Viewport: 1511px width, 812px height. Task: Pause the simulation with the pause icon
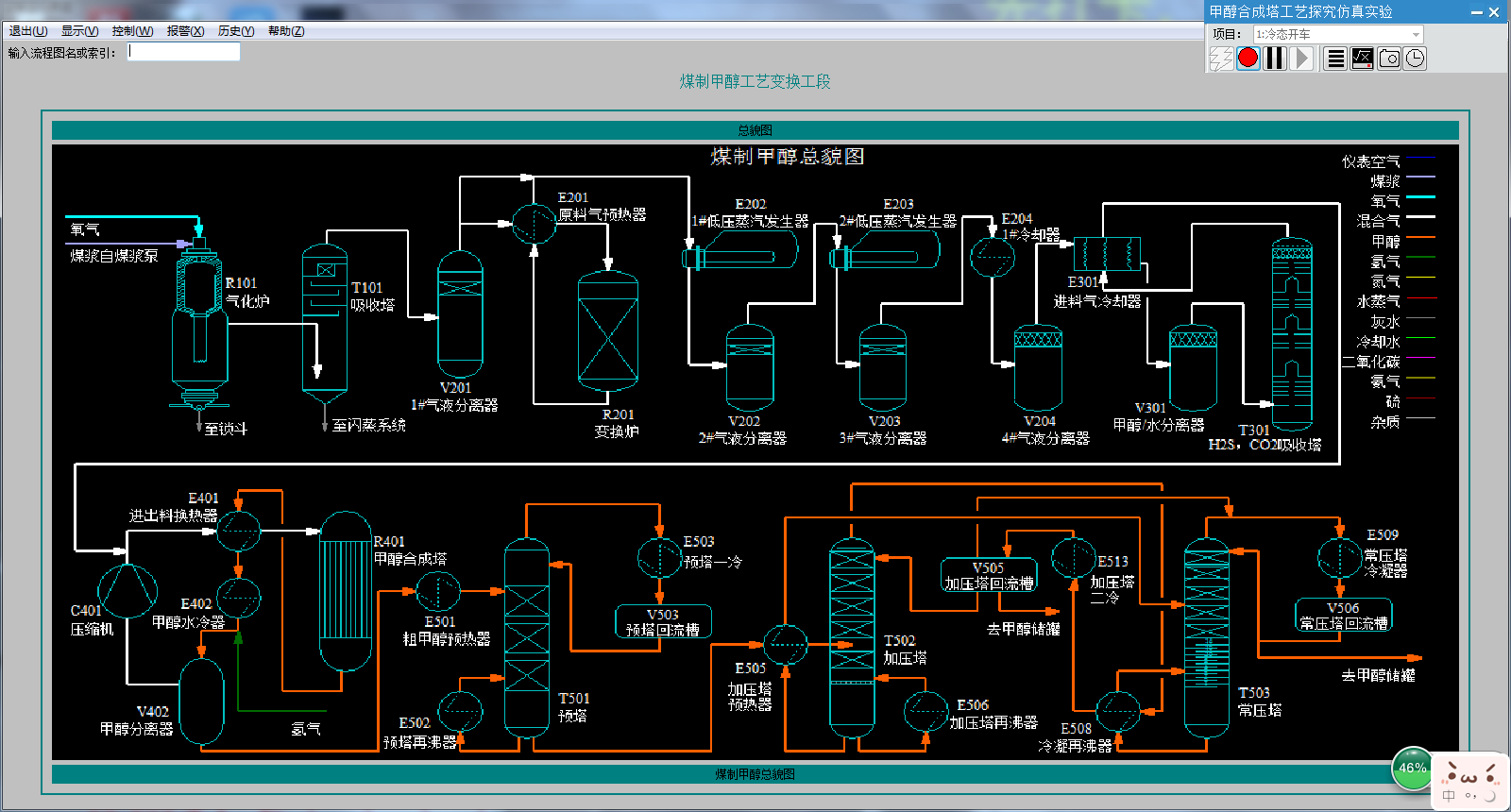coord(1275,59)
